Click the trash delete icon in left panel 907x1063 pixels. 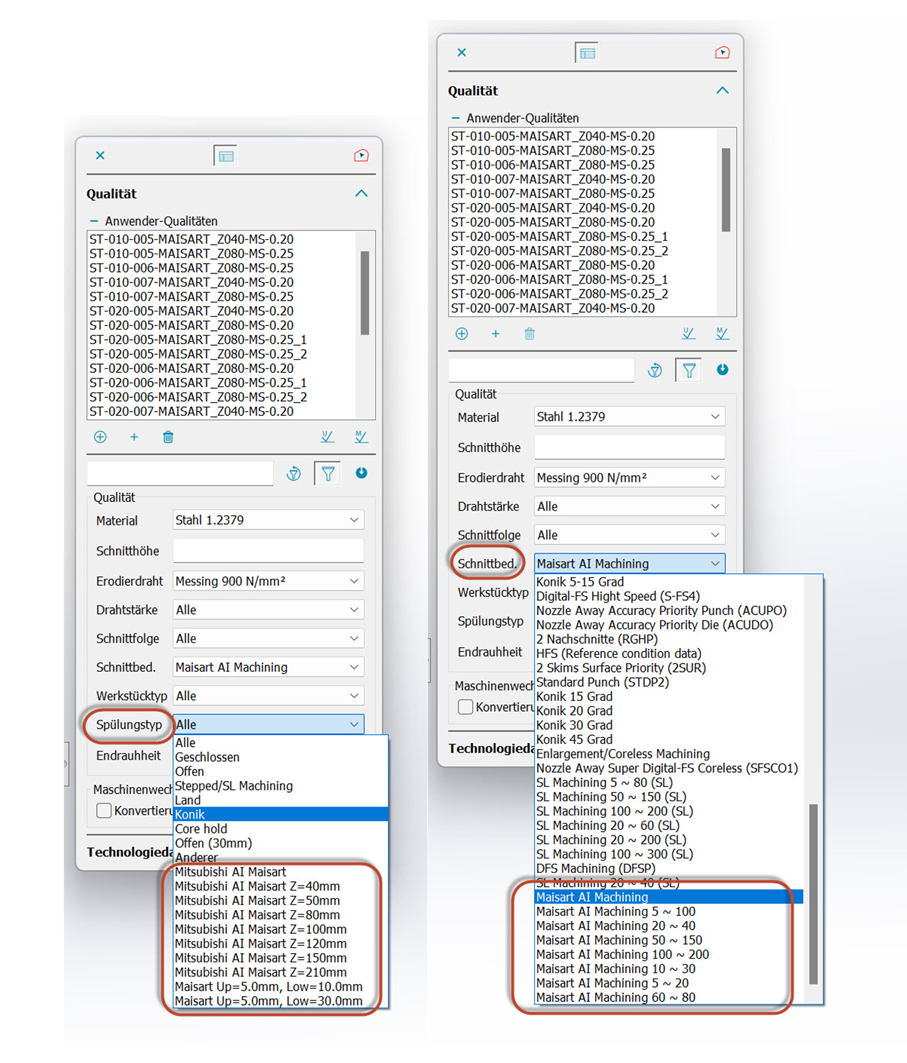[x=168, y=437]
